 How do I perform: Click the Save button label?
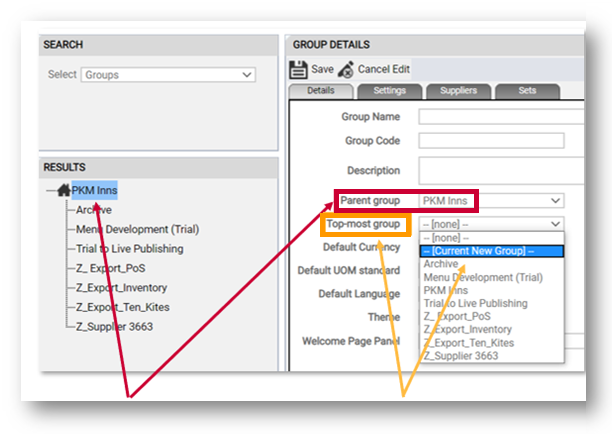pos(322,69)
